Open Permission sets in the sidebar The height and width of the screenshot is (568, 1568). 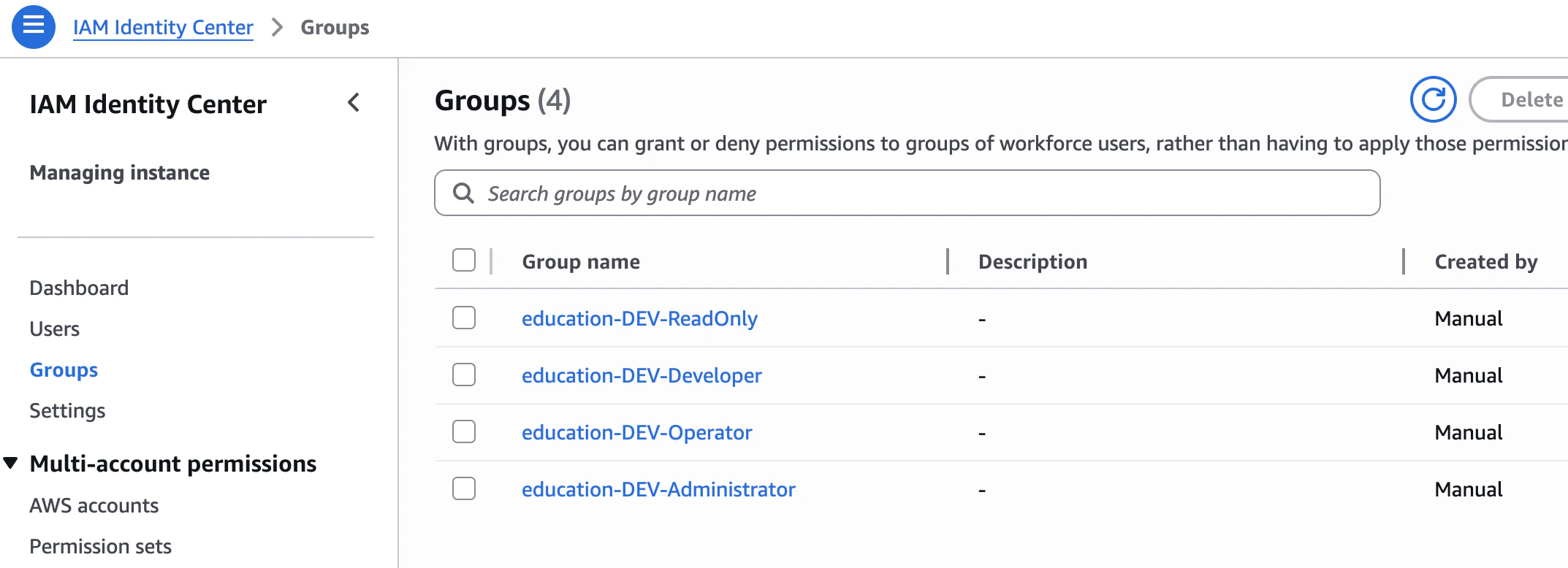click(x=101, y=546)
